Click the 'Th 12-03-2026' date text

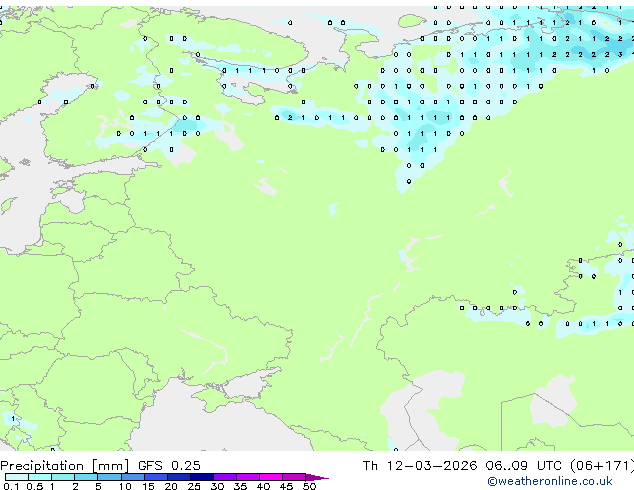[420, 466]
